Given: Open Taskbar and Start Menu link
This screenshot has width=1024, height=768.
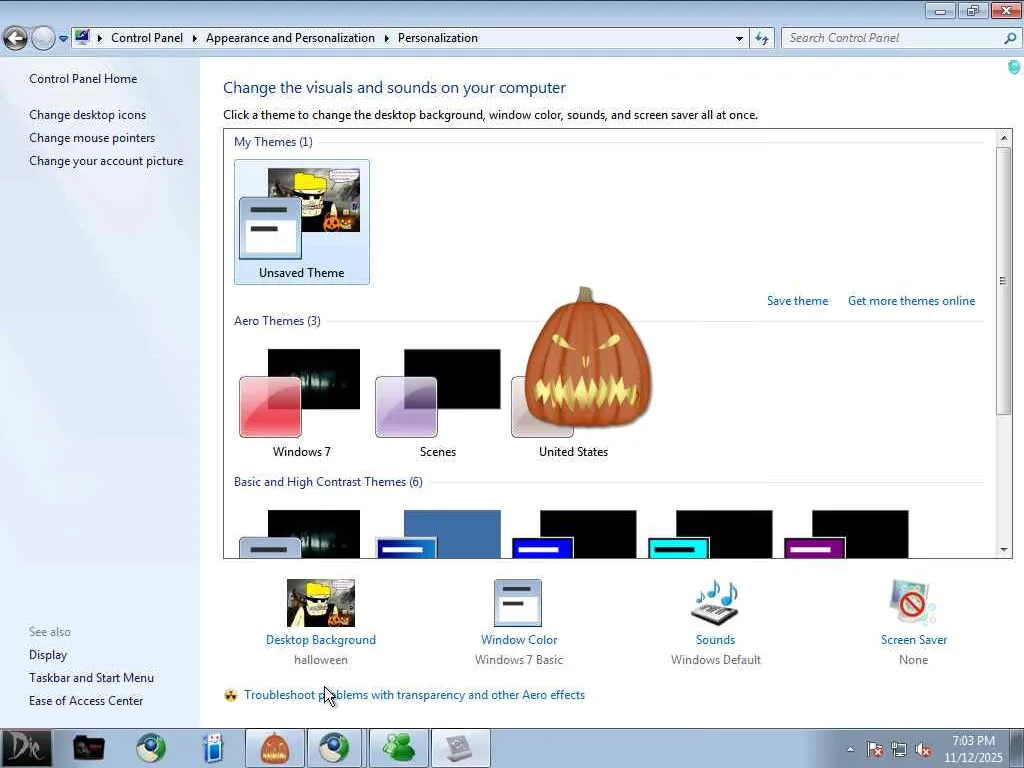Looking at the screenshot, I should tap(91, 678).
